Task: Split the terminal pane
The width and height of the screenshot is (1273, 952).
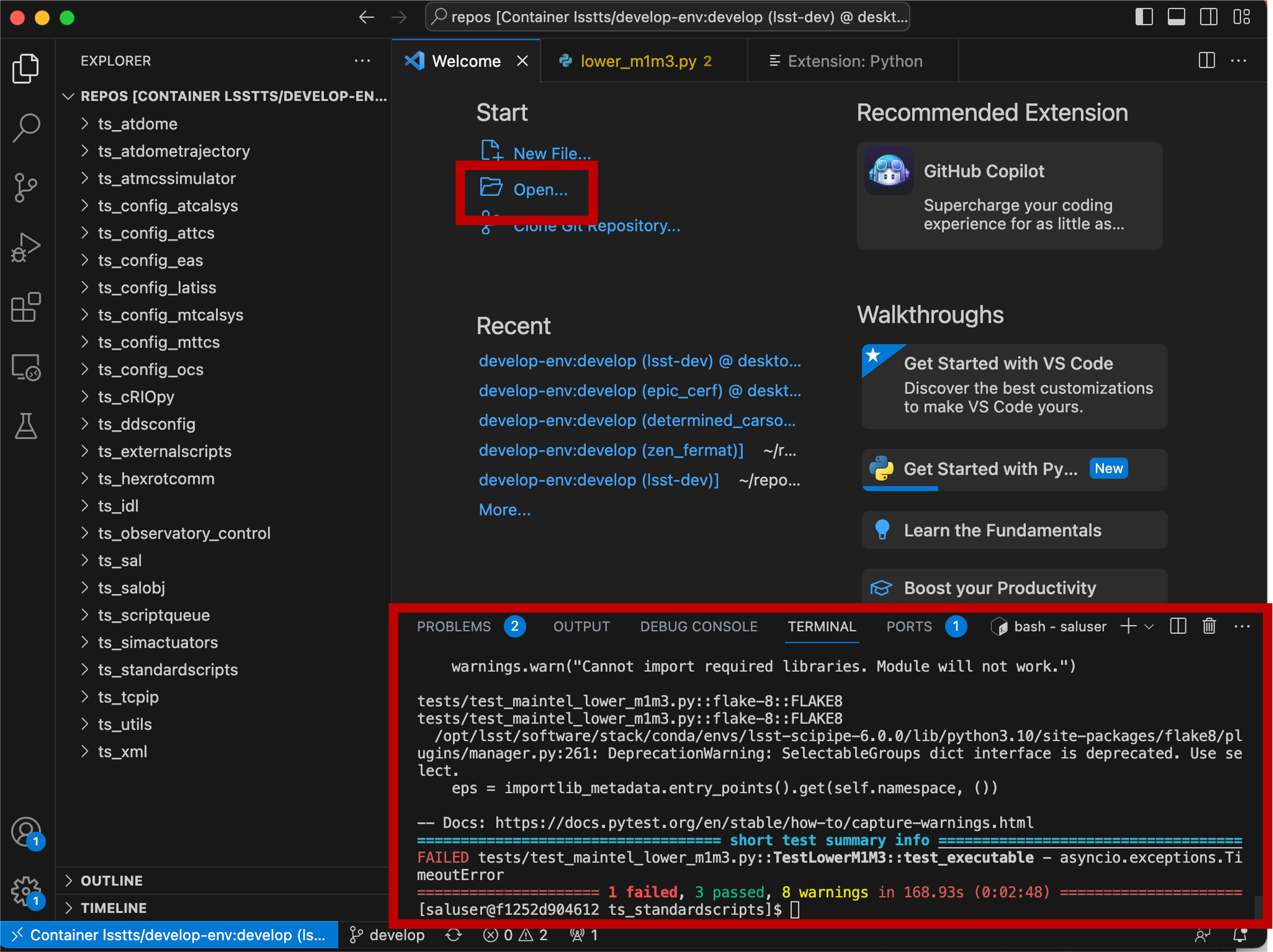Action: pos(1178,626)
